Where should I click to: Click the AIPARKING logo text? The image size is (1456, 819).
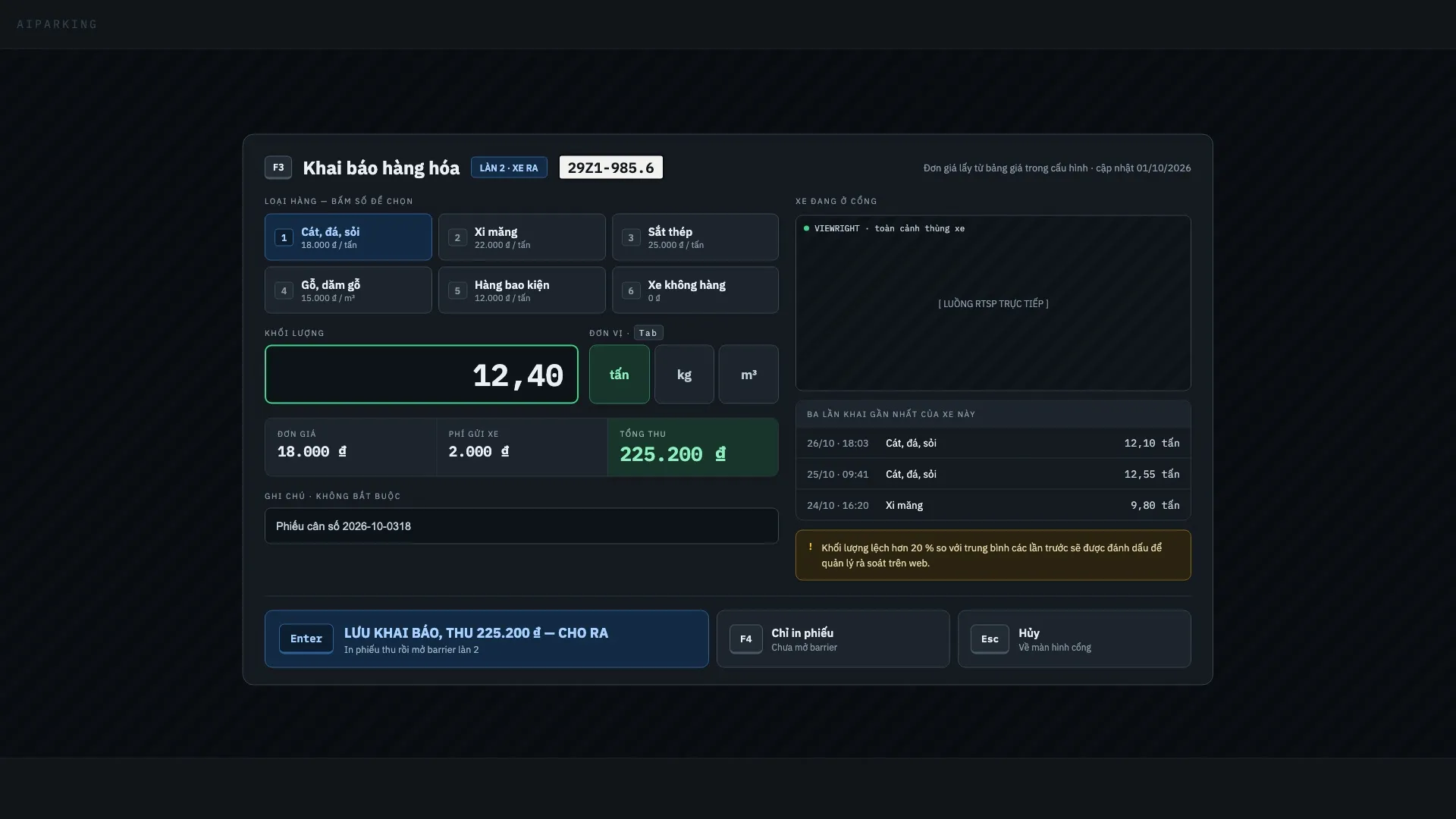(x=57, y=24)
